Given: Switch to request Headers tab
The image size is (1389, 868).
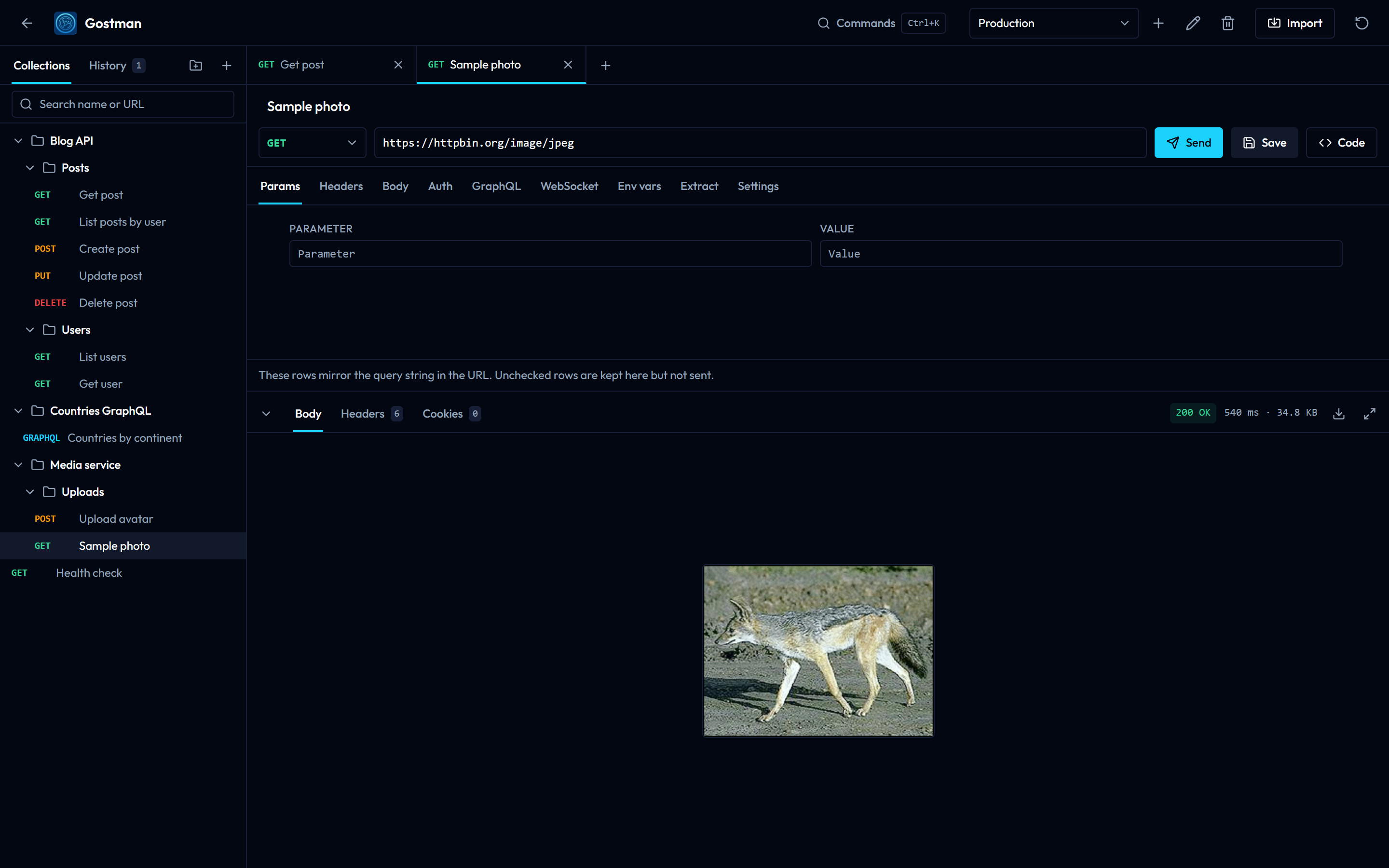Looking at the screenshot, I should click(x=341, y=186).
